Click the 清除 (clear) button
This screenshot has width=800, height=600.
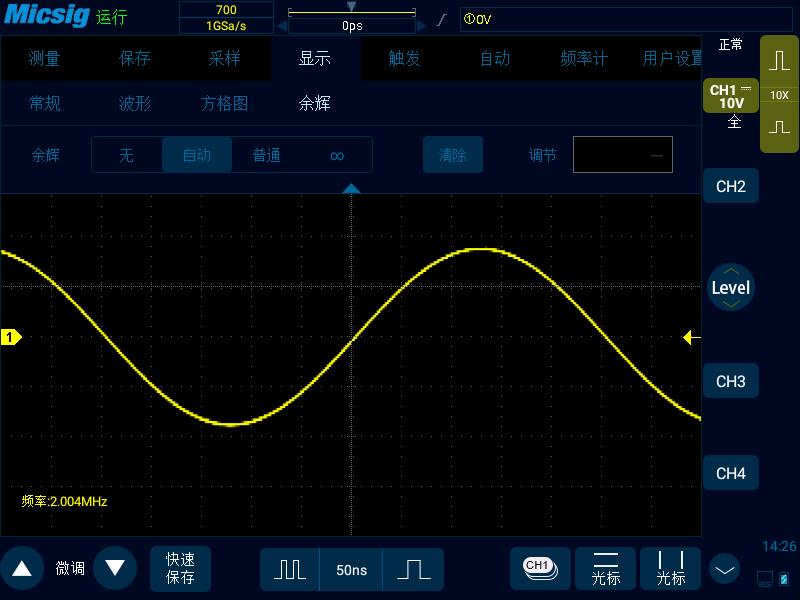[453, 155]
